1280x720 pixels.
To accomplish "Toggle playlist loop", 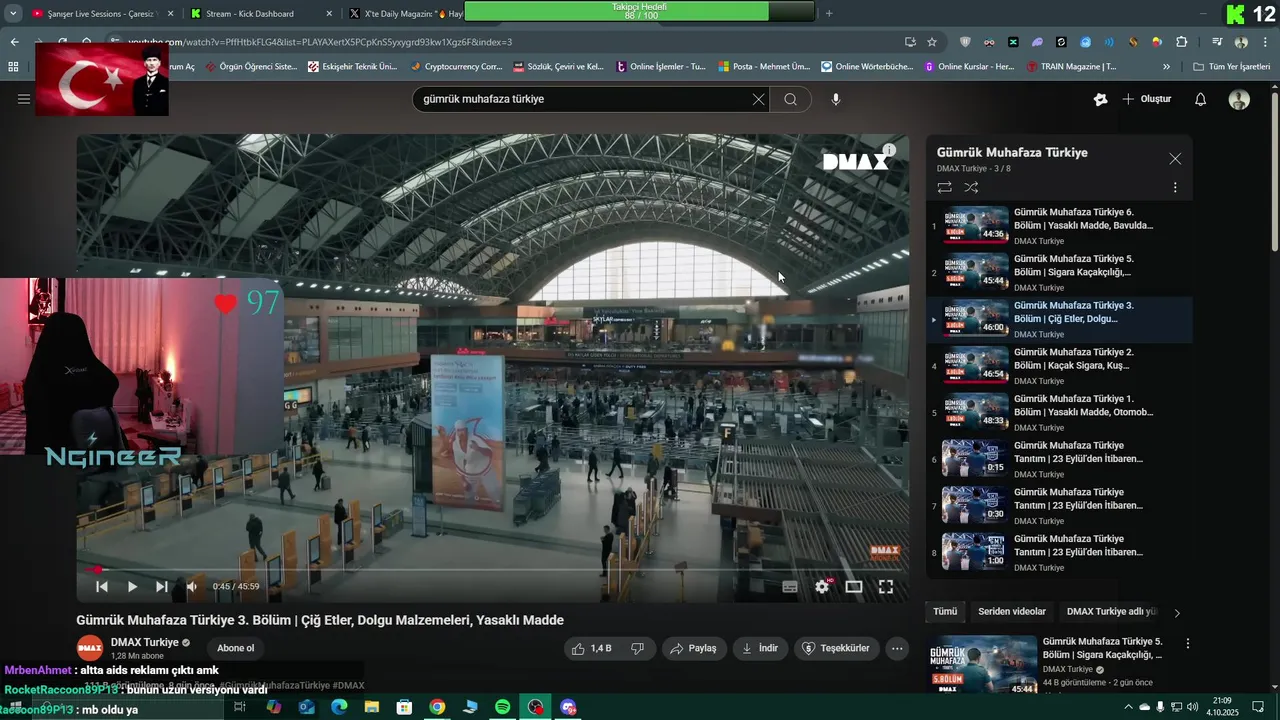I will pyautogui.click(x=944, y=187).
